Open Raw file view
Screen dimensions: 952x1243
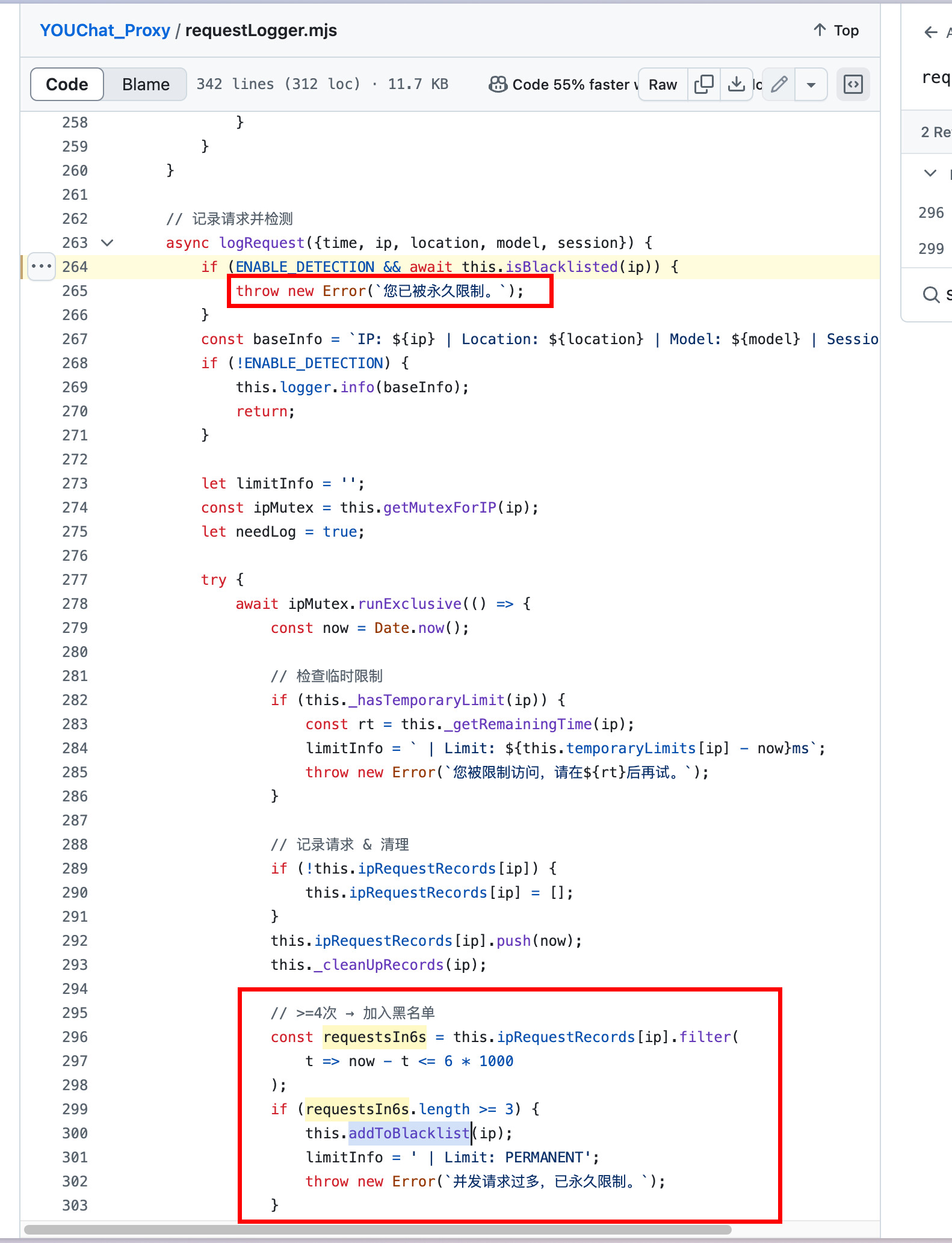[663, 85]
